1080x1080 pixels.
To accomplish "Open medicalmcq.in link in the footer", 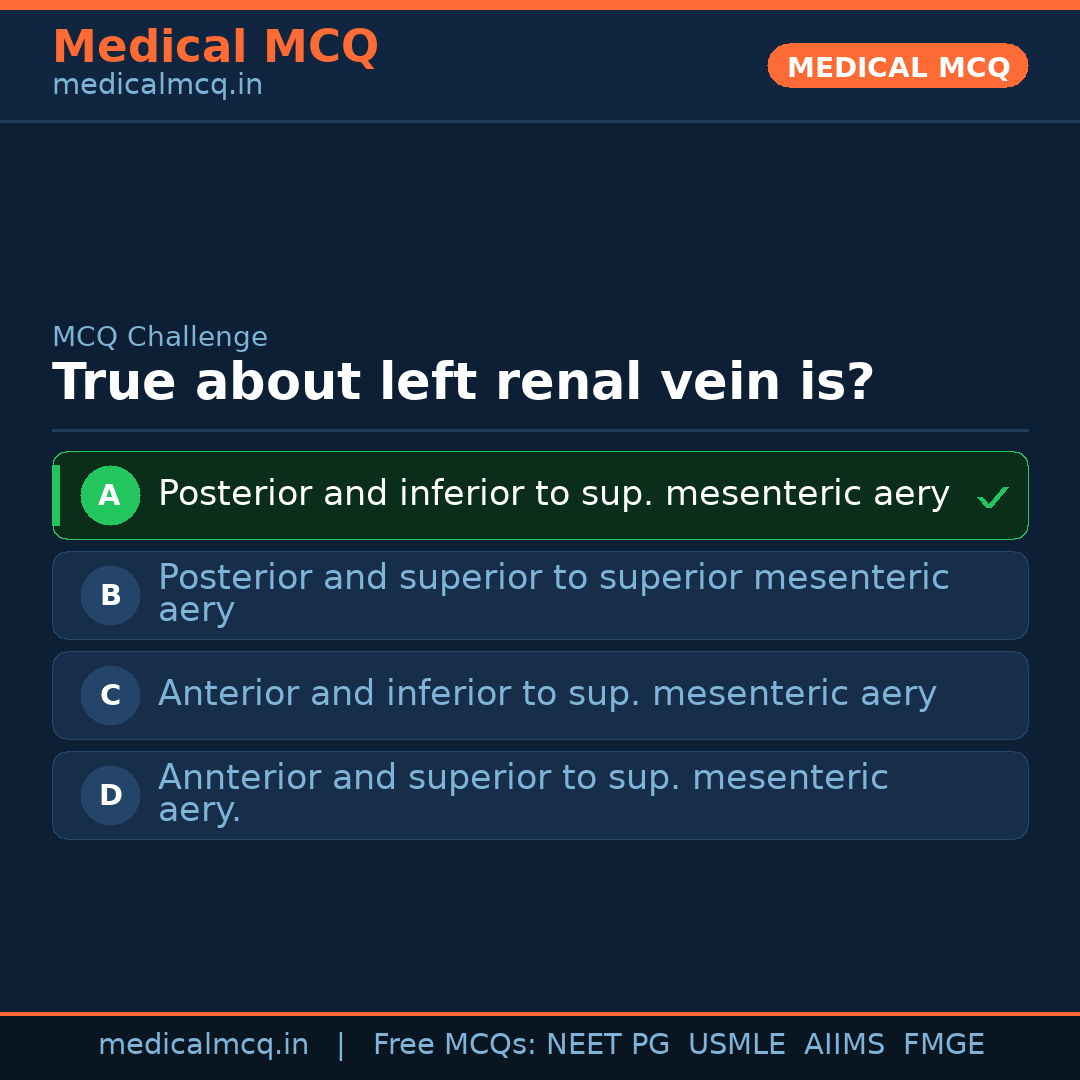I will [203, 1045].
